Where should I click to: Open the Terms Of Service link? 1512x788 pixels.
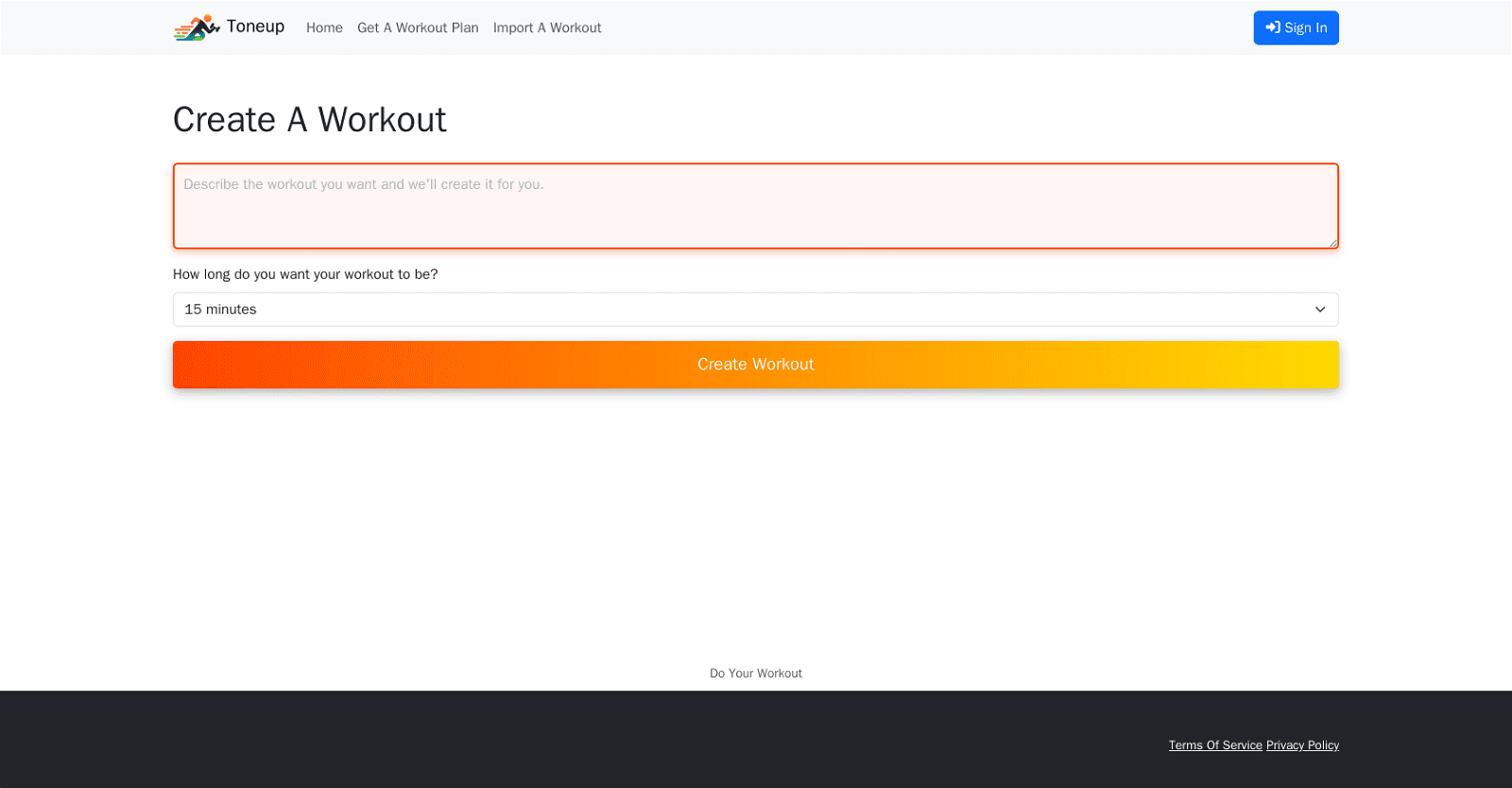tap(1215, 745)
